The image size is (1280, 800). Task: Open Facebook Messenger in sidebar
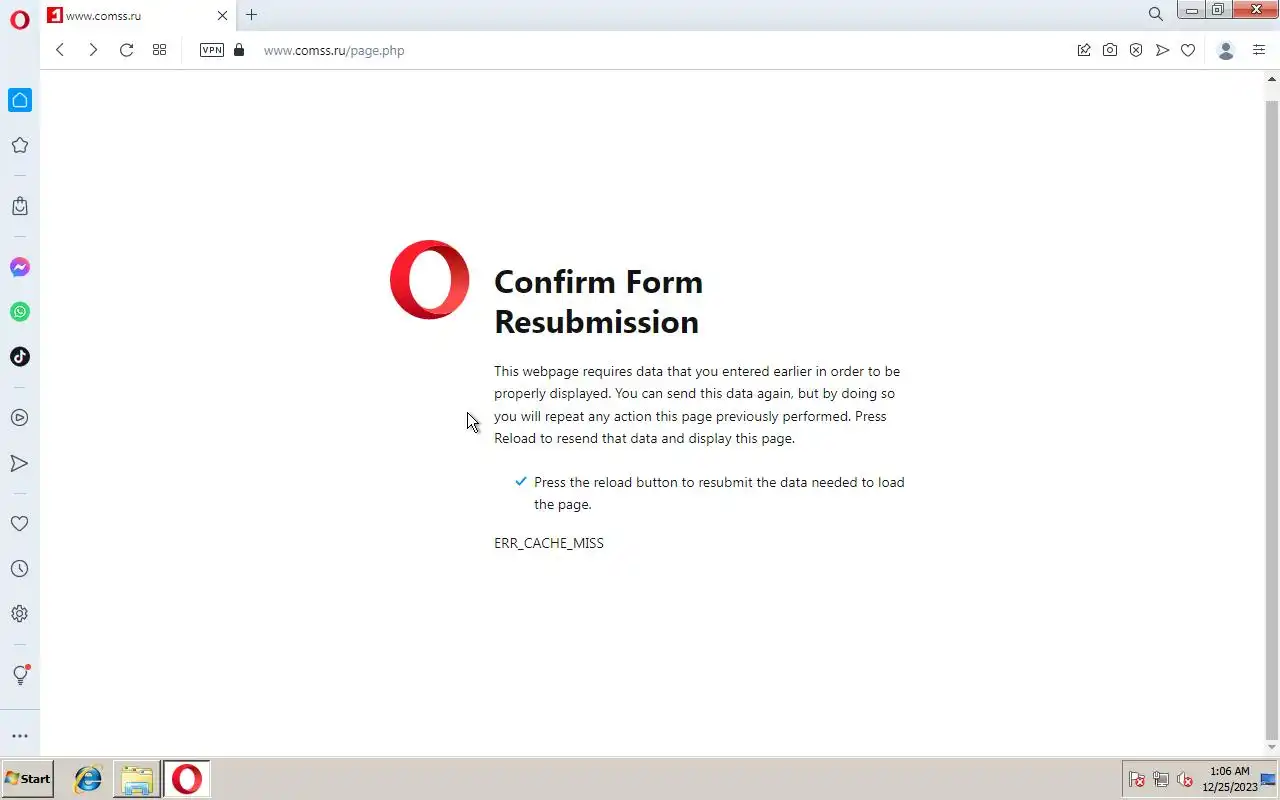click(x=19, y=267)
